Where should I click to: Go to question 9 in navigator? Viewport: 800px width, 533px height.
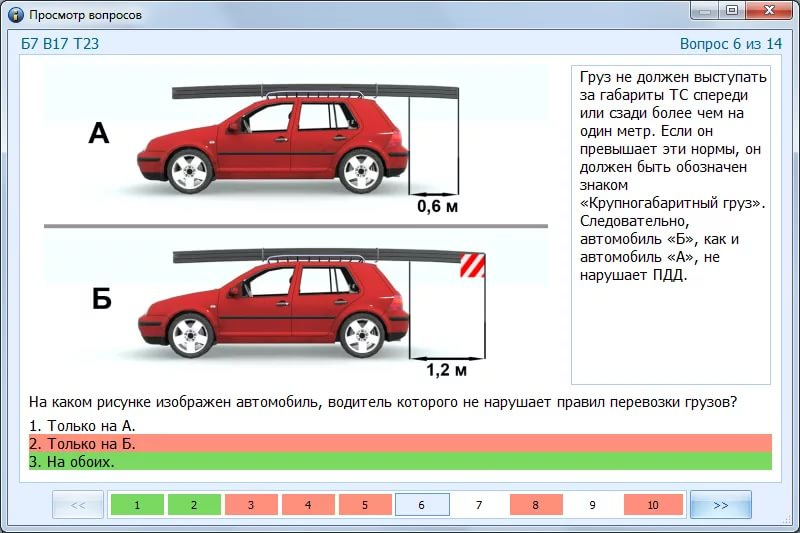592,505
